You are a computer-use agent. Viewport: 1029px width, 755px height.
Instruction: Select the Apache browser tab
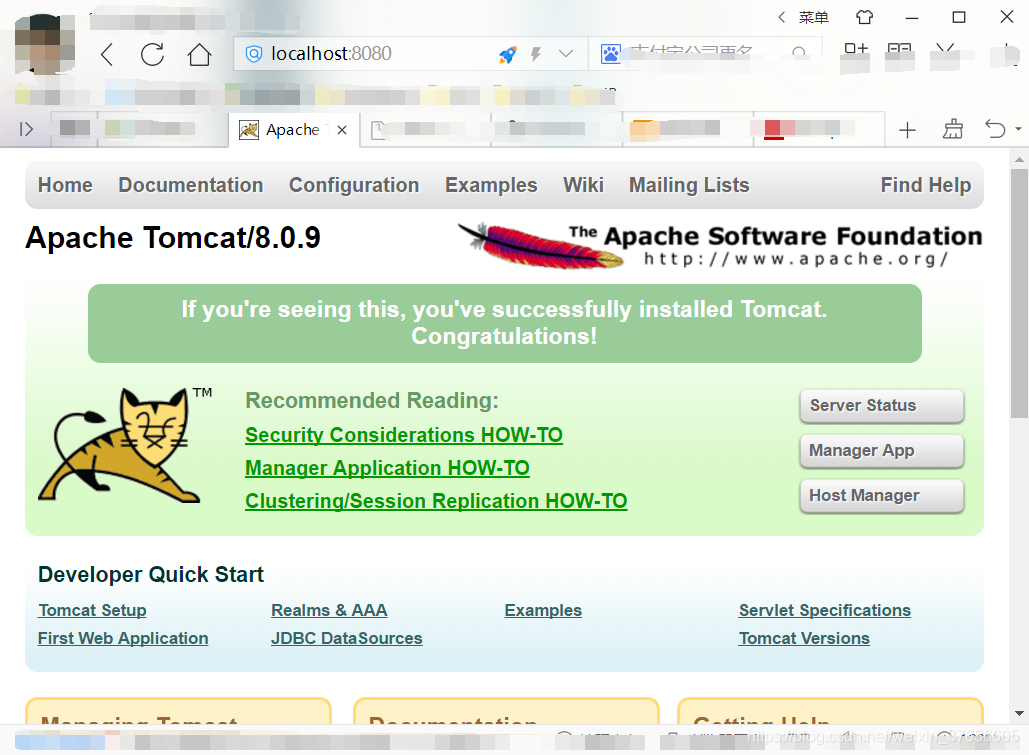tap(293, 130)
